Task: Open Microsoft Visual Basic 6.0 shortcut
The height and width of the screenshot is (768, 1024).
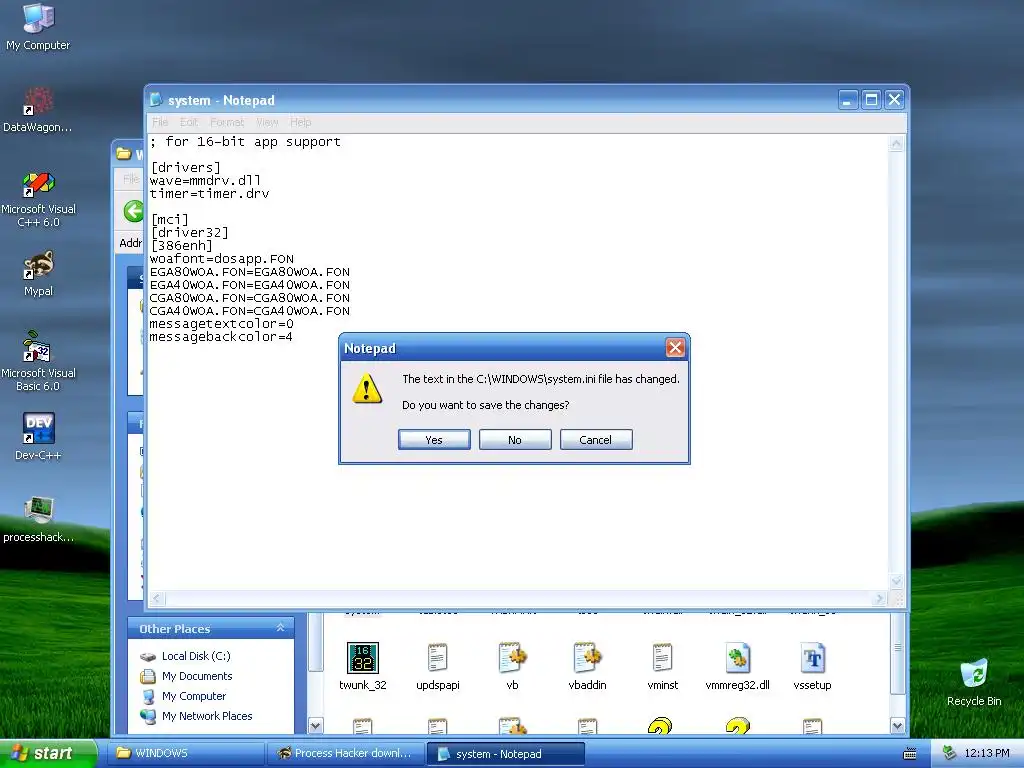Action: point(38,361)
